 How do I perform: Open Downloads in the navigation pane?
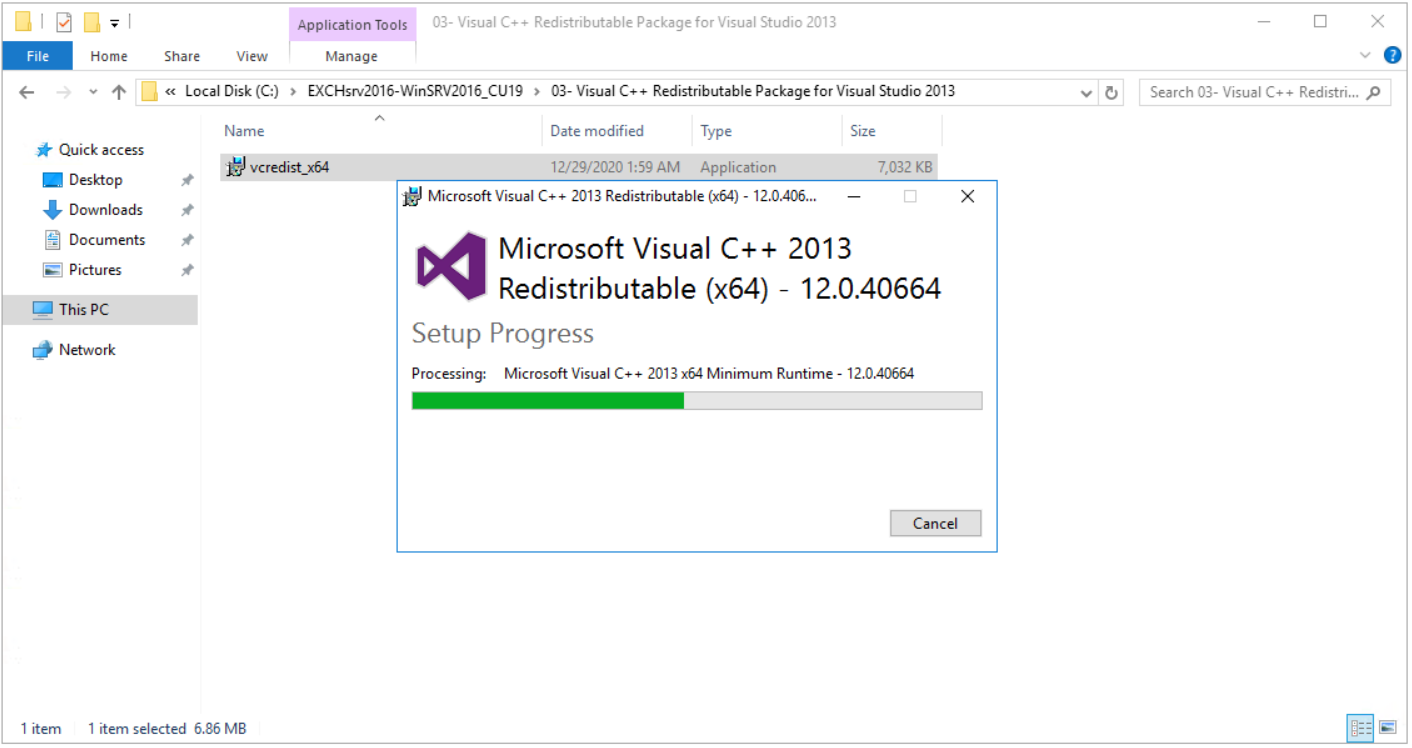[x=105, y=210]
